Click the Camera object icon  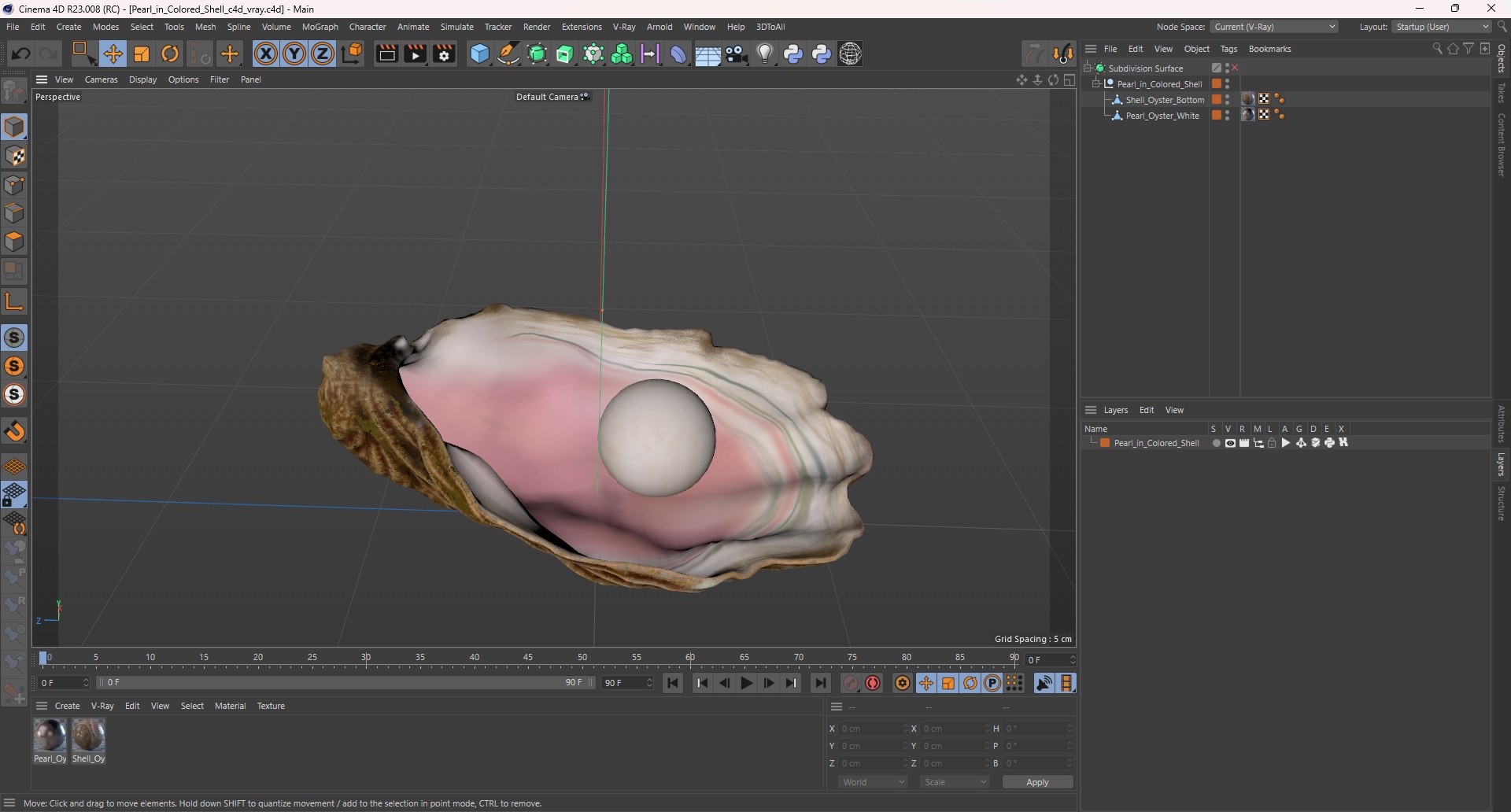pyautogui.click(x=737, y=54)
